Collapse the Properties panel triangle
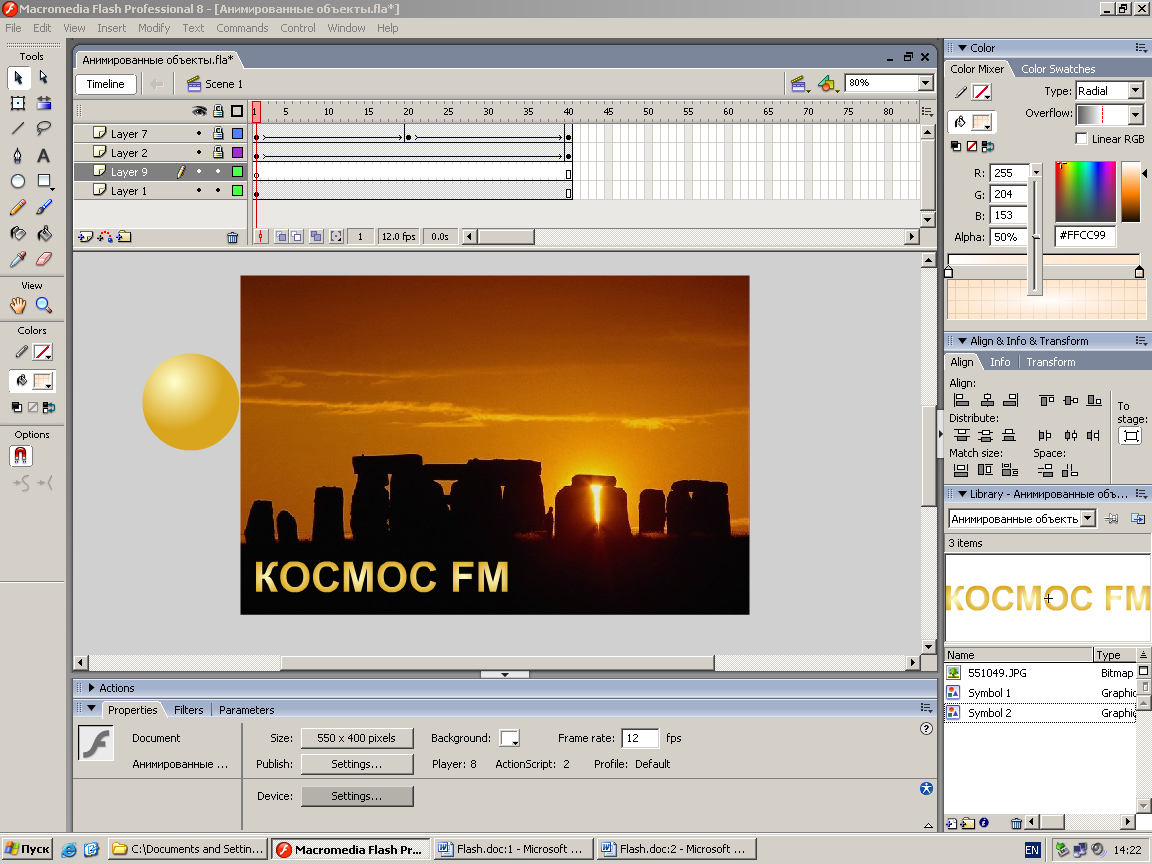This screenshot has height=864, width=1152. click(x=91, y=708)
